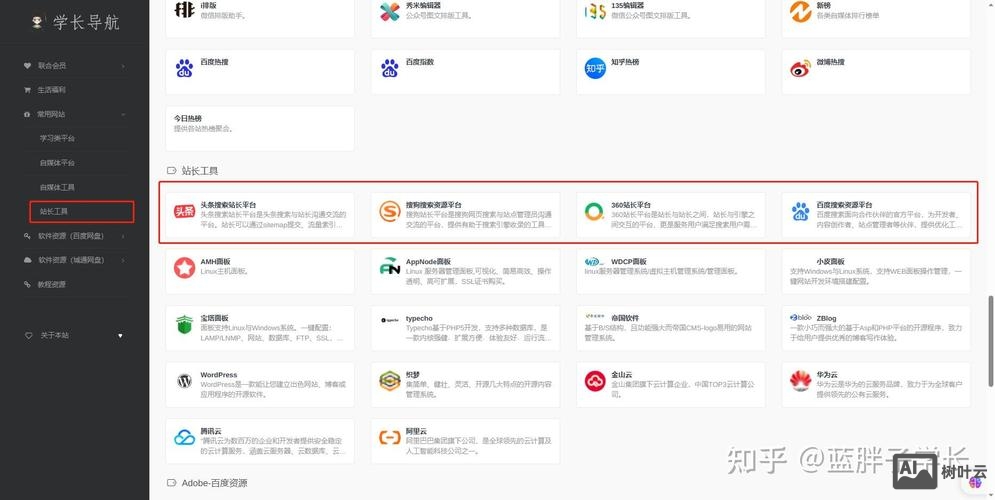Click the Adobe-百度资源 section heading

point(214,483)
